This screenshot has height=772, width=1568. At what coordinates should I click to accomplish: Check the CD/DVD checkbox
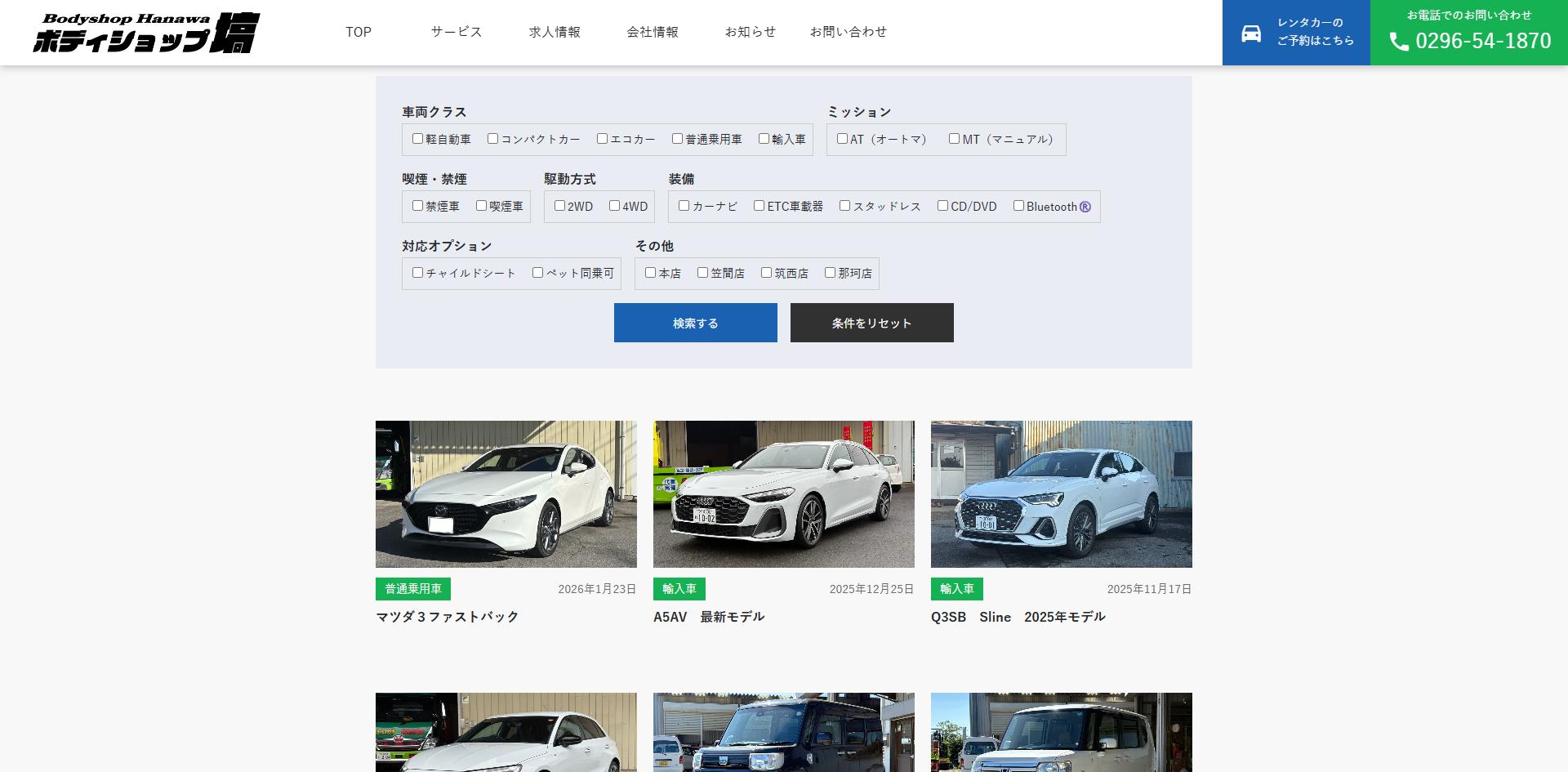tap(942, 206)
